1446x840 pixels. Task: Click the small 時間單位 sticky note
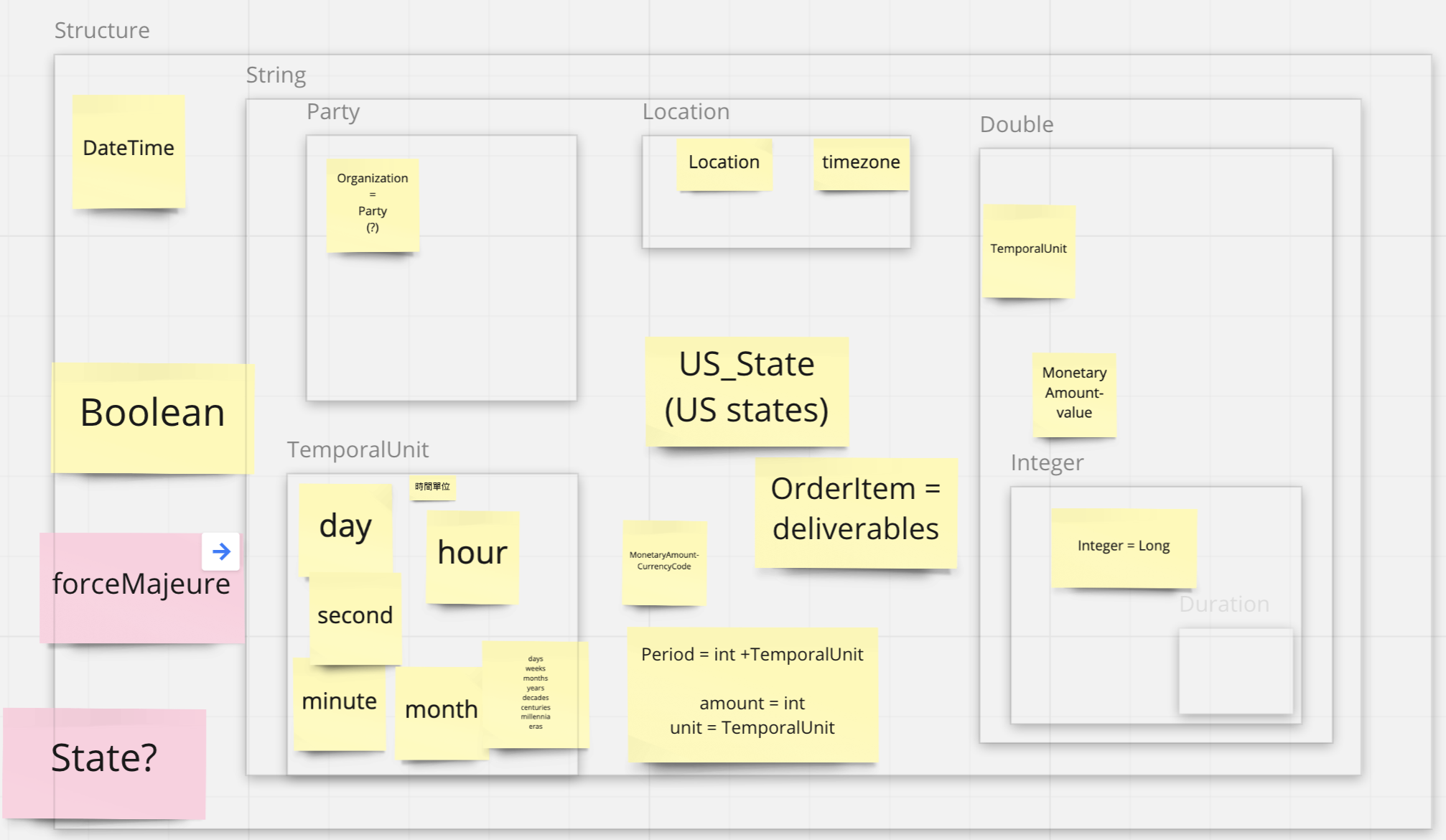432,487
